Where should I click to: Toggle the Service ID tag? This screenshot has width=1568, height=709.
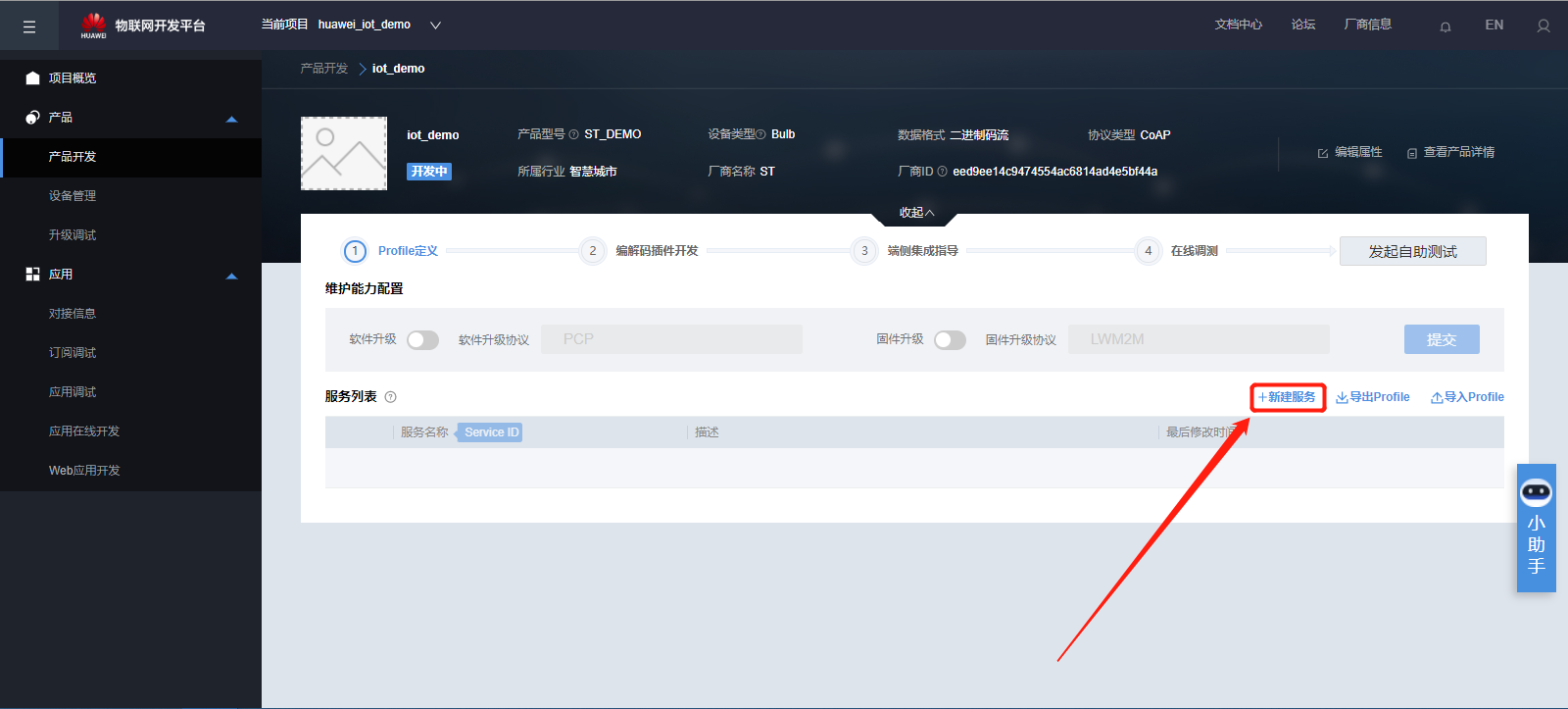tap(491, 432)
